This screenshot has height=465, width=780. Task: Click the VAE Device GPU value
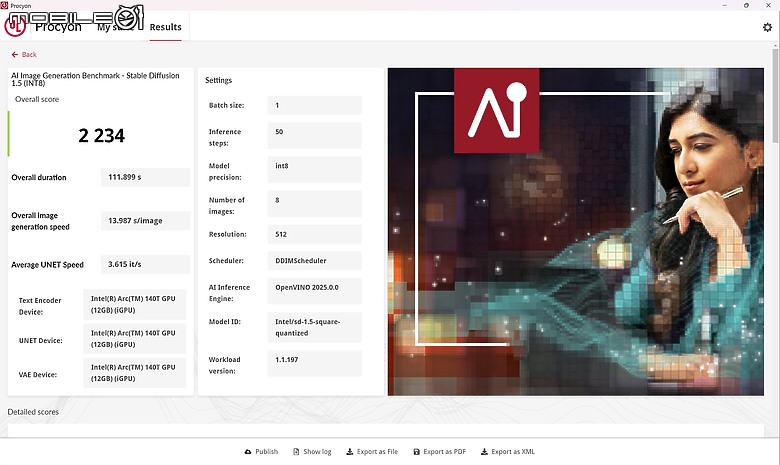pyautogui.click(x=135, y=373)
